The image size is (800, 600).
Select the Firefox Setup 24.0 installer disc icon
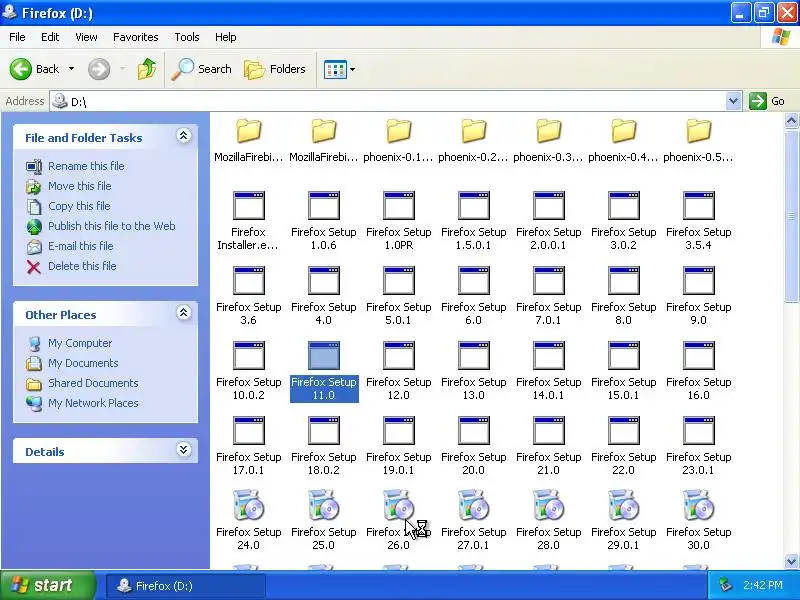pyautogui.click(x=248, y=505)
